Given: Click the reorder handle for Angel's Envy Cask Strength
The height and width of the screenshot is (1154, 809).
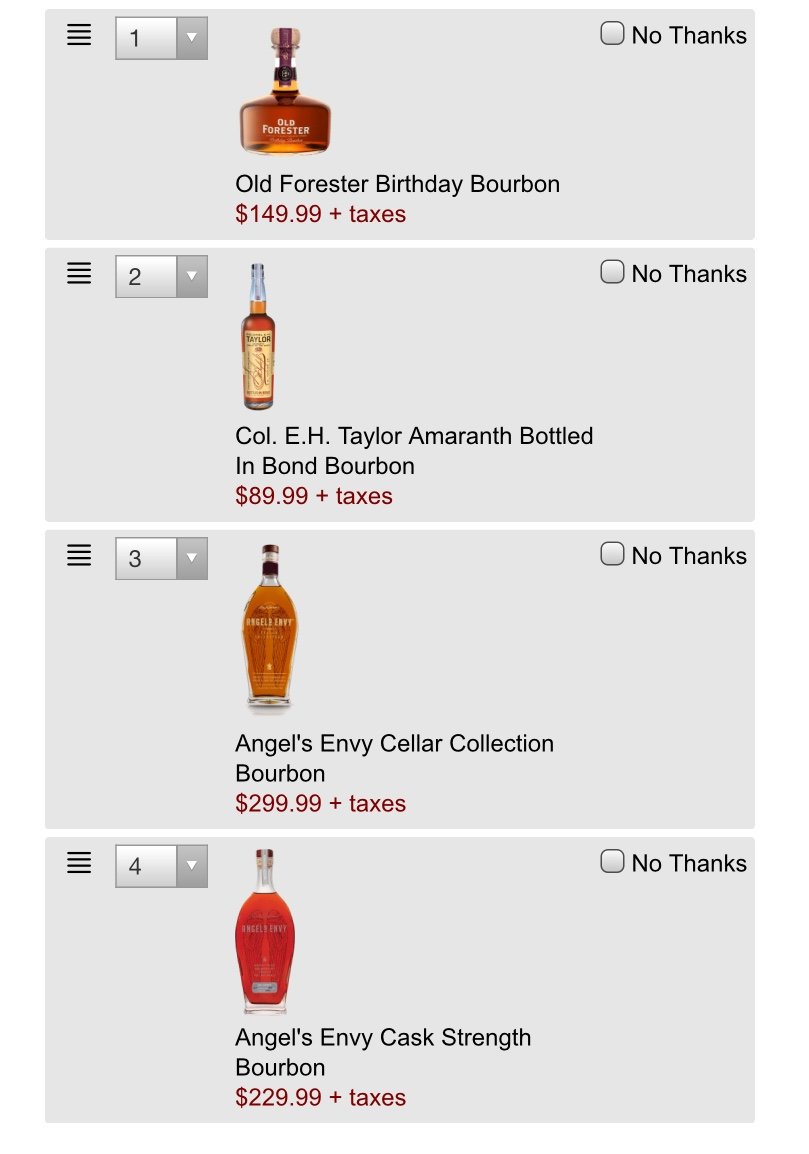Looking at the screenshot, I should (x=80, y=863).
